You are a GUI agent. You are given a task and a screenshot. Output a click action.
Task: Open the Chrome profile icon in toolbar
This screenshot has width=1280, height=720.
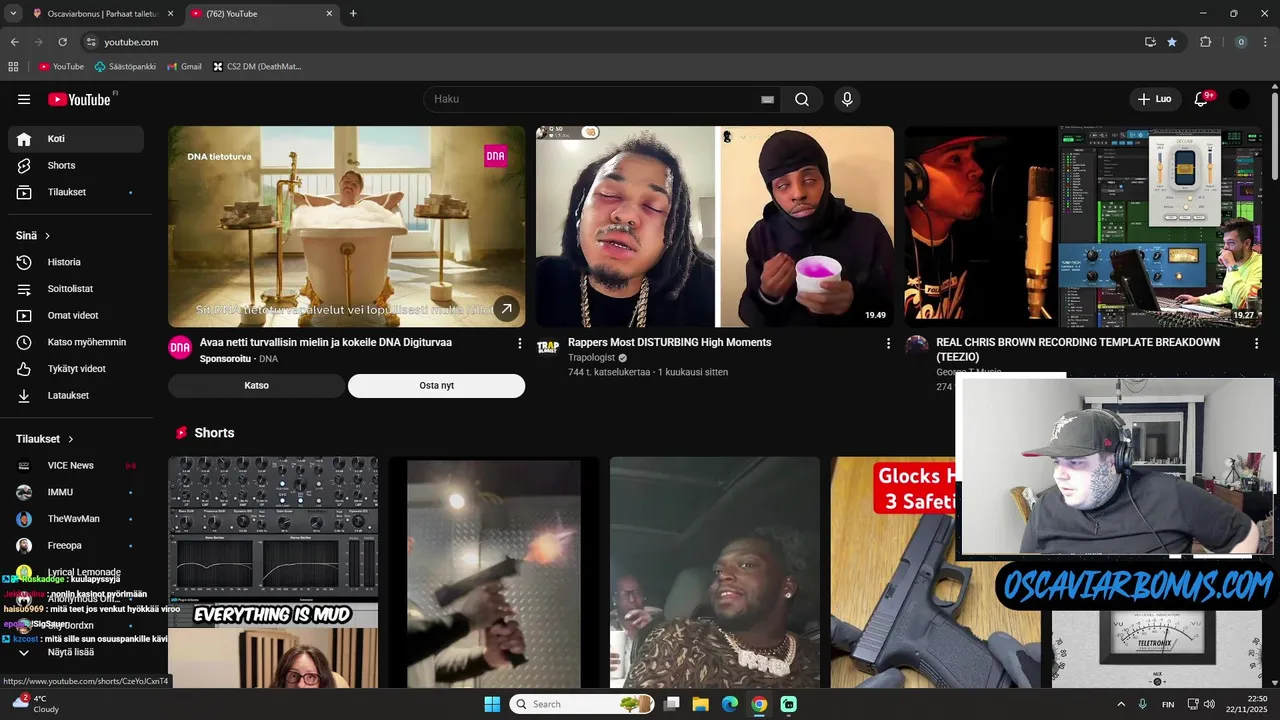click(1241, 42)
